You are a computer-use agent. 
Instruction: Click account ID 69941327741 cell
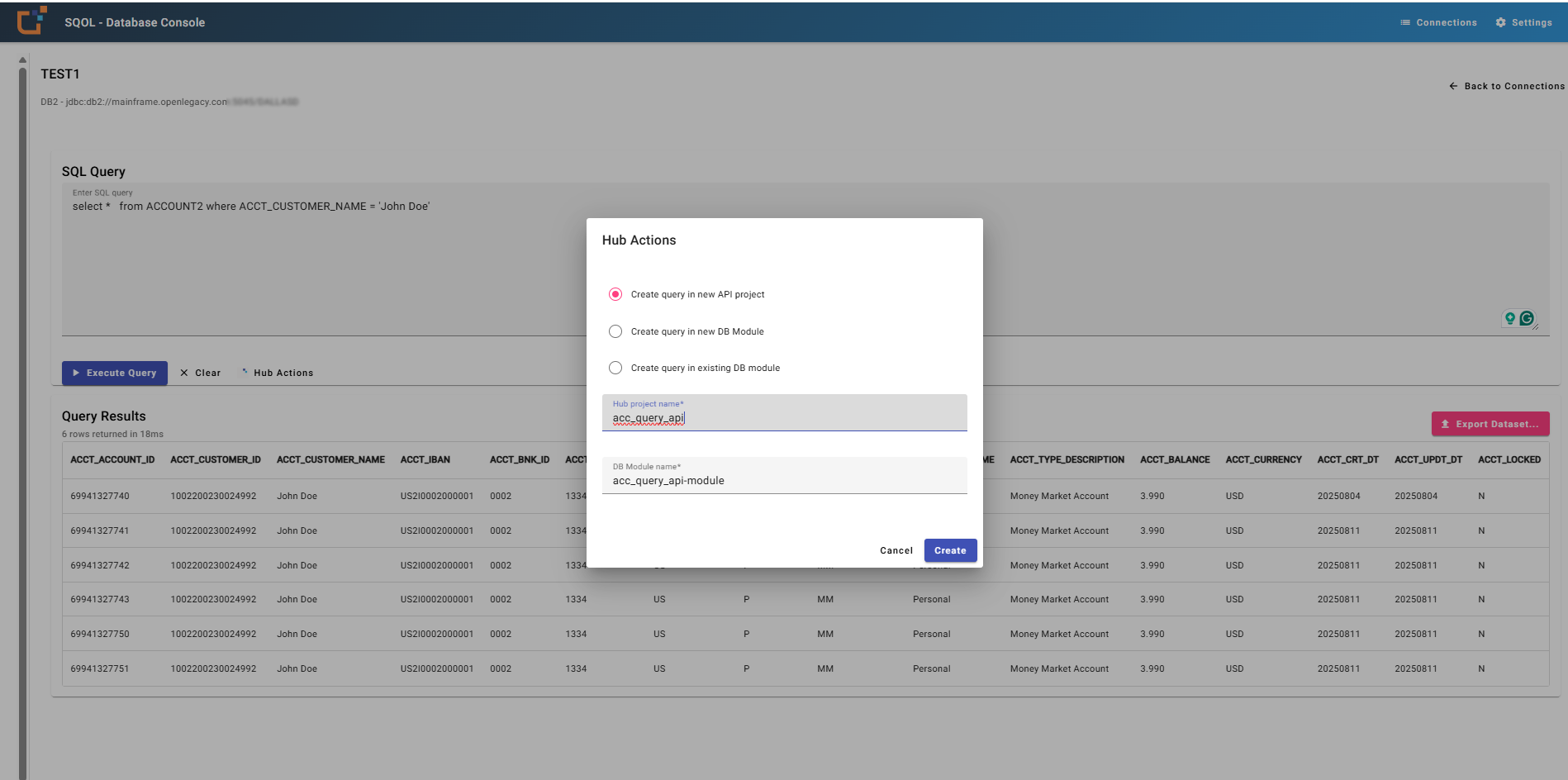pos(100,530)
